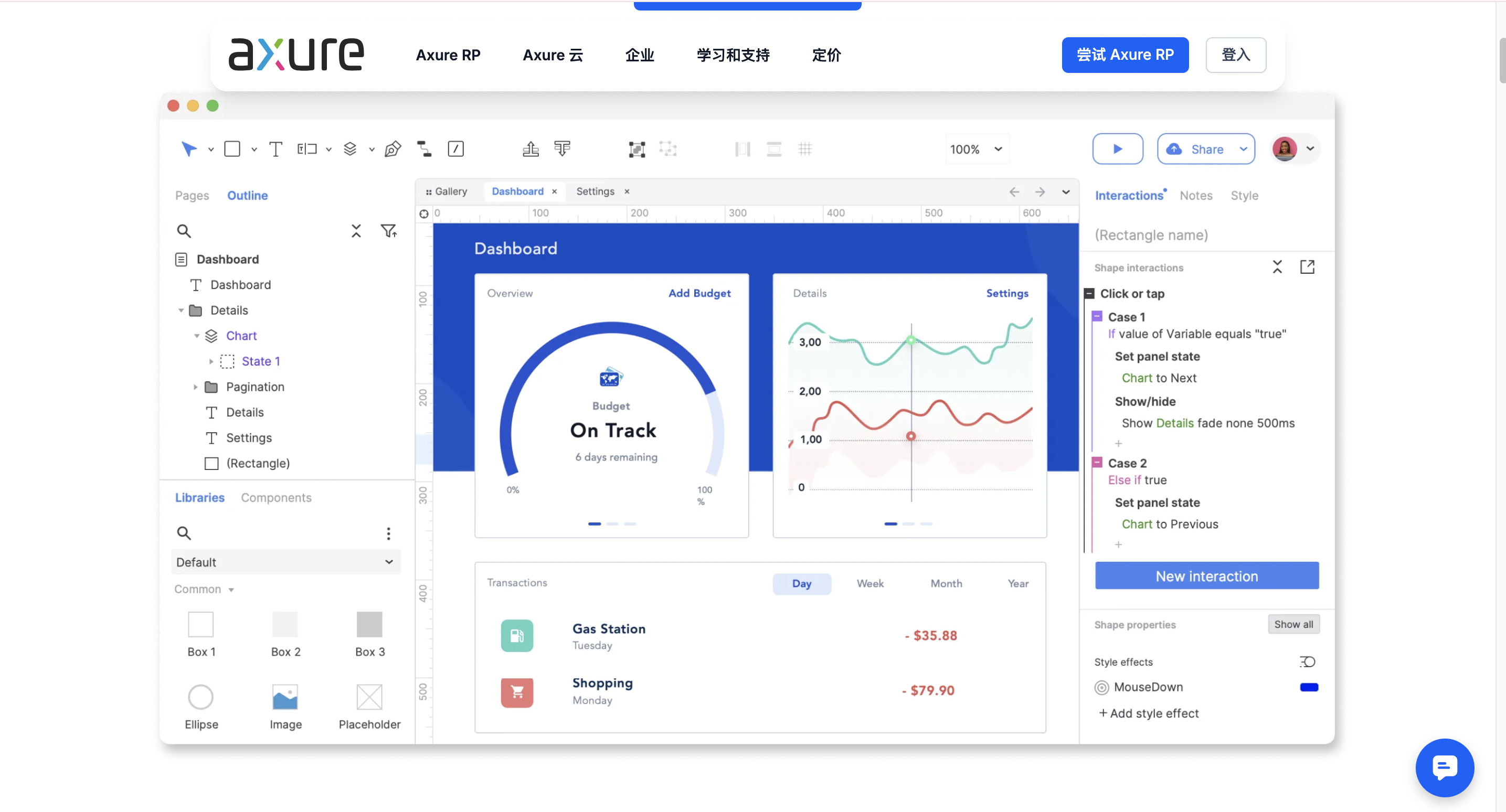1506x812 pixels.
Task: Click the Group icon in toolbar
Action: 637,149
